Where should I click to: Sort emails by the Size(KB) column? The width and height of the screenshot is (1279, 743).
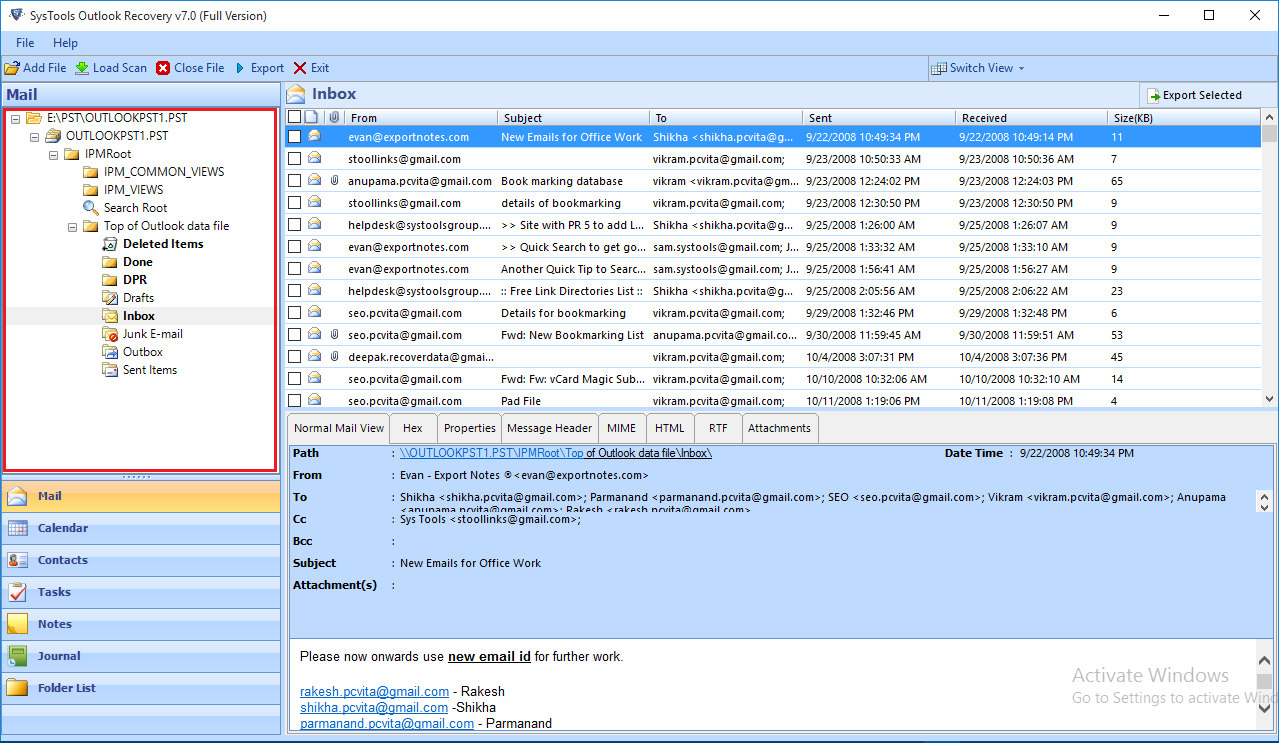[x=1182, y=117]
